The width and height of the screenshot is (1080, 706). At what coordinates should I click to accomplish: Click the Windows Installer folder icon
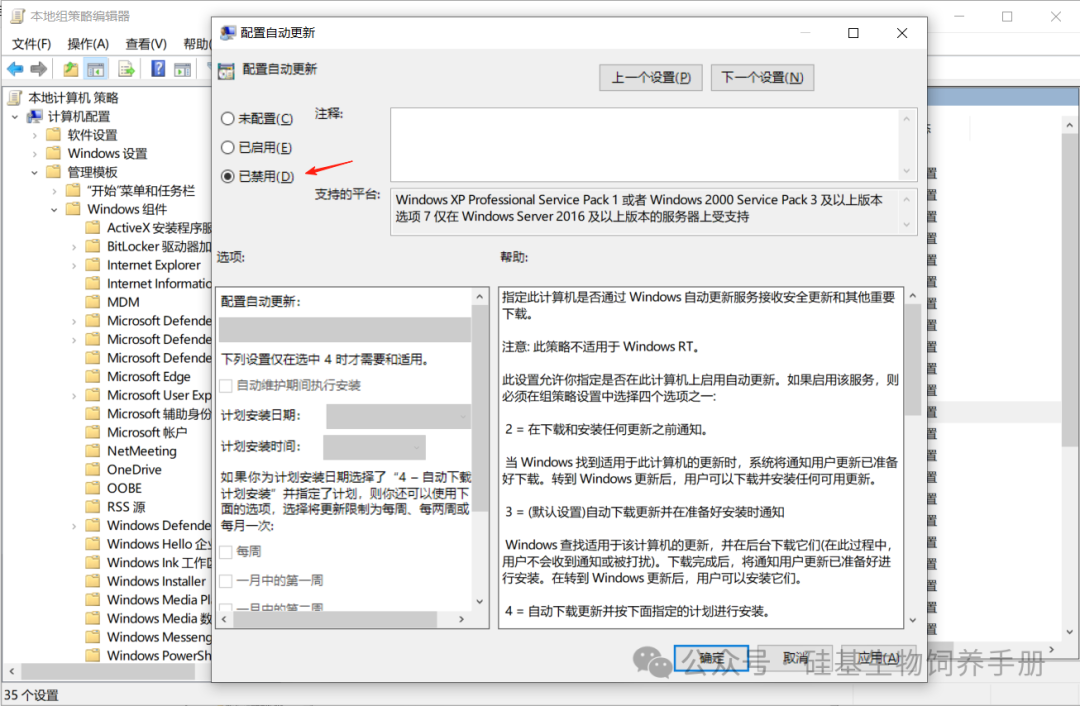(93, 581)
